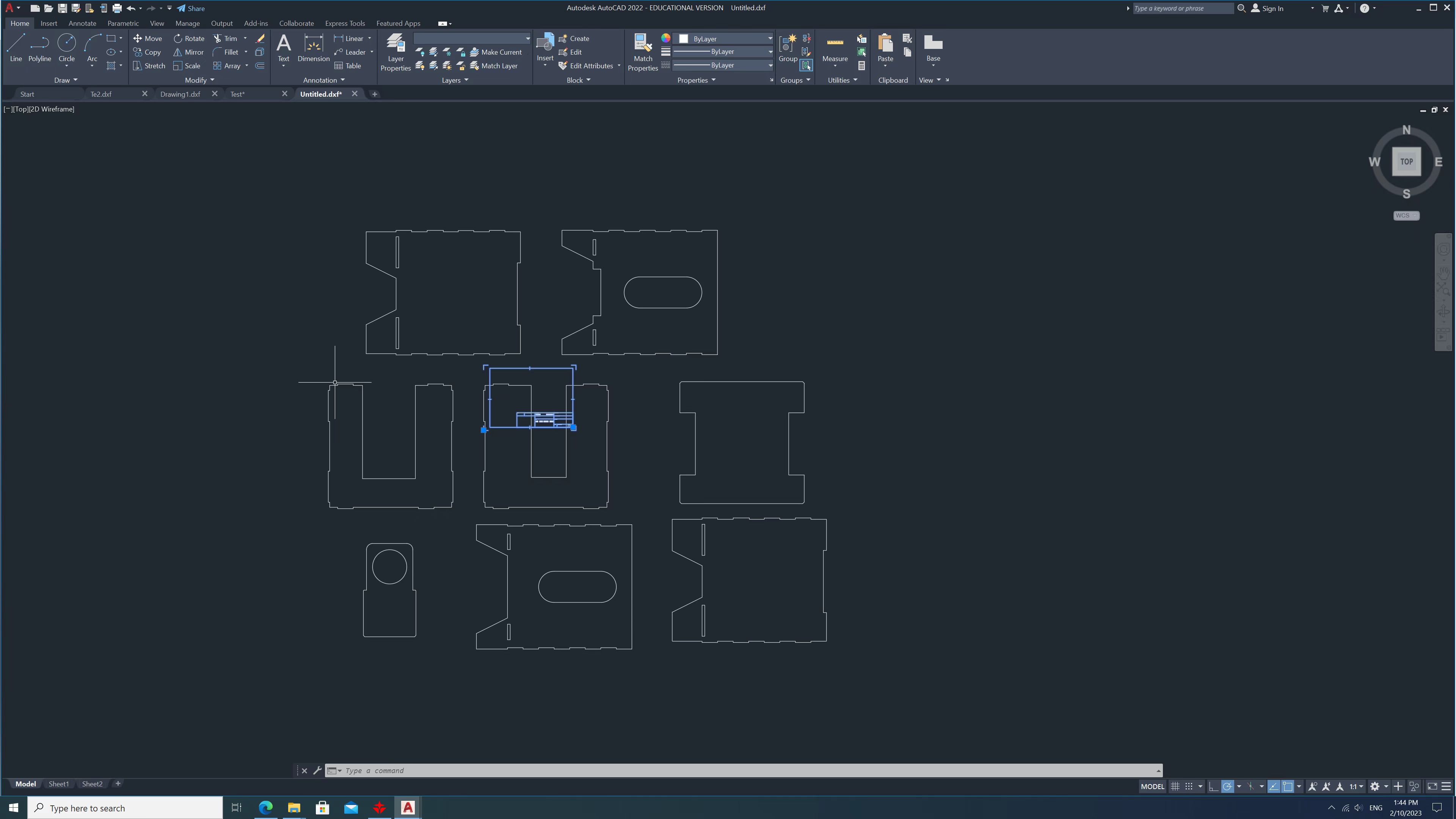Open the Parametric ribbon tab

pyautogui.click(x=122, y=23)
